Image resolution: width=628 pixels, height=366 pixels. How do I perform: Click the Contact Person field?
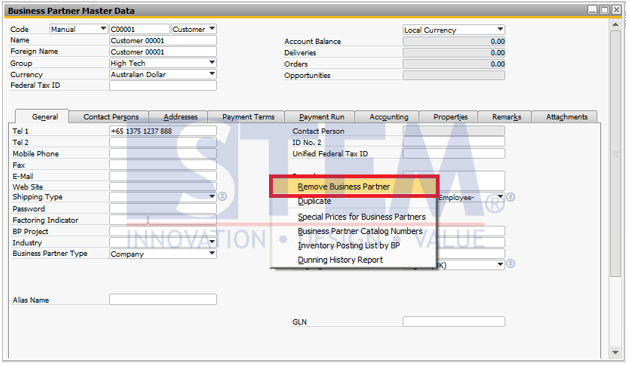[x=454, y=131]
